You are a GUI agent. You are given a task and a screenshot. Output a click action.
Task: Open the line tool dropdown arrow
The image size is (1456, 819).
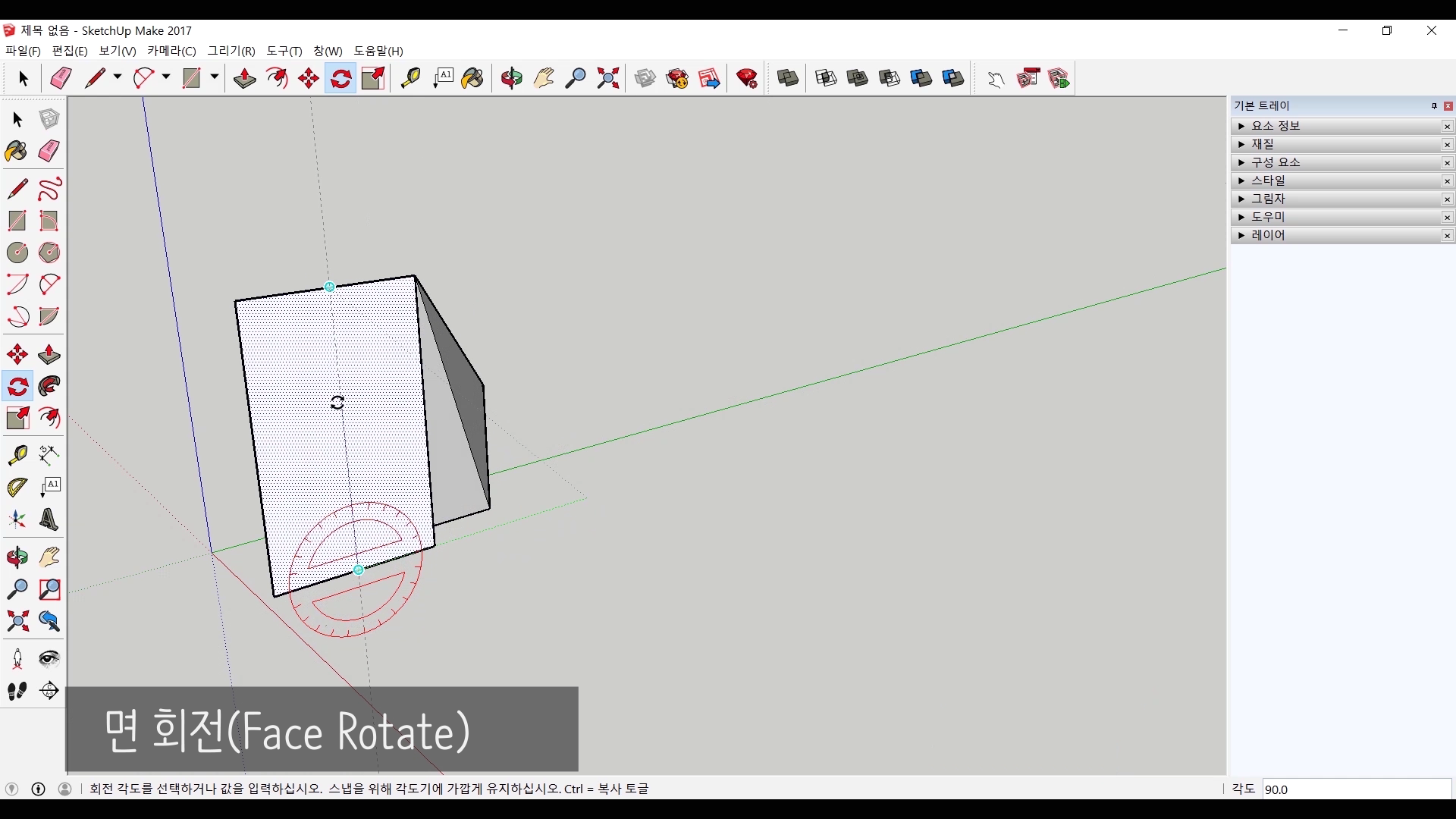118,77
